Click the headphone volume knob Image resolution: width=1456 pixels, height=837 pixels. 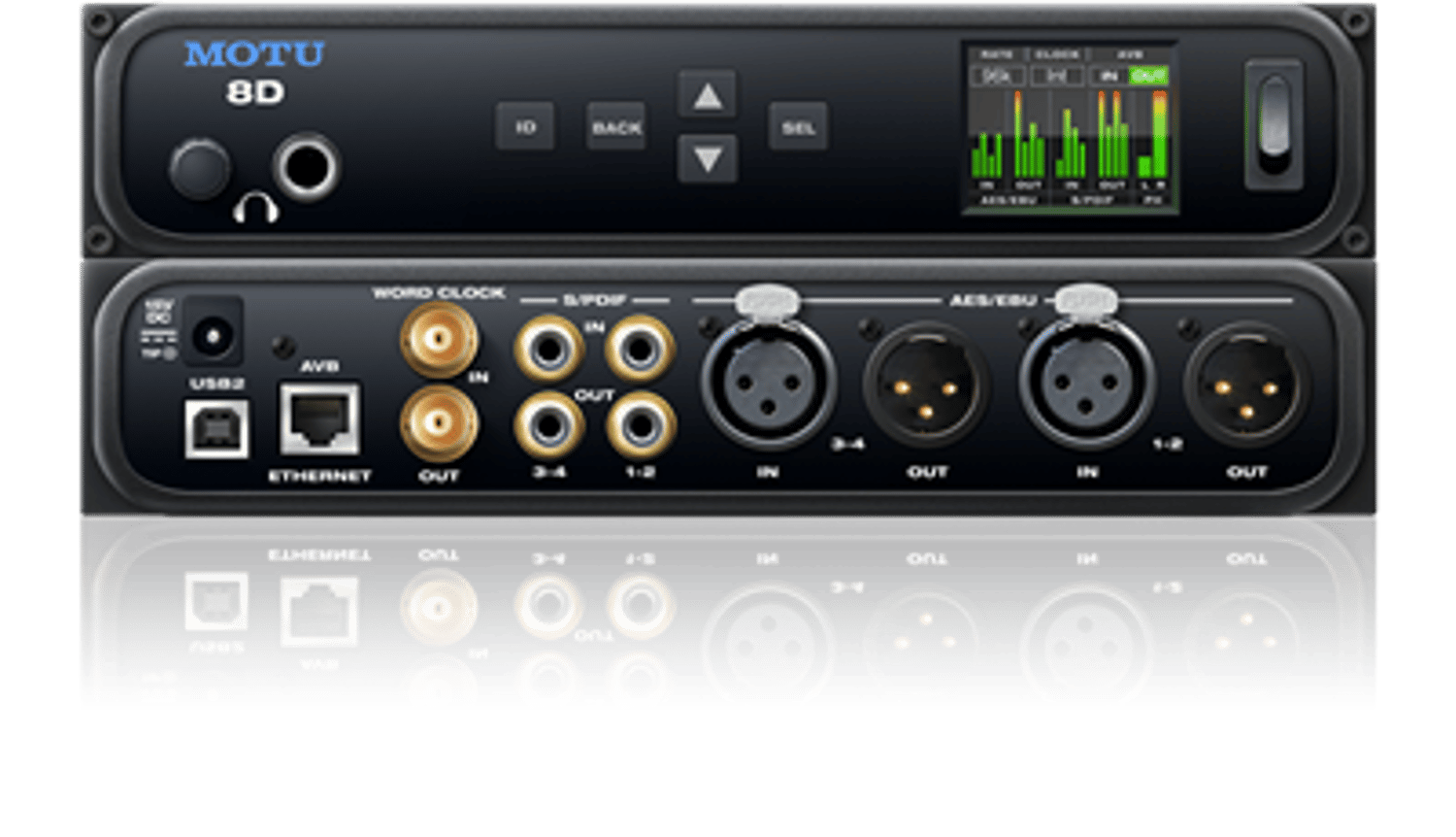point(200,170)
